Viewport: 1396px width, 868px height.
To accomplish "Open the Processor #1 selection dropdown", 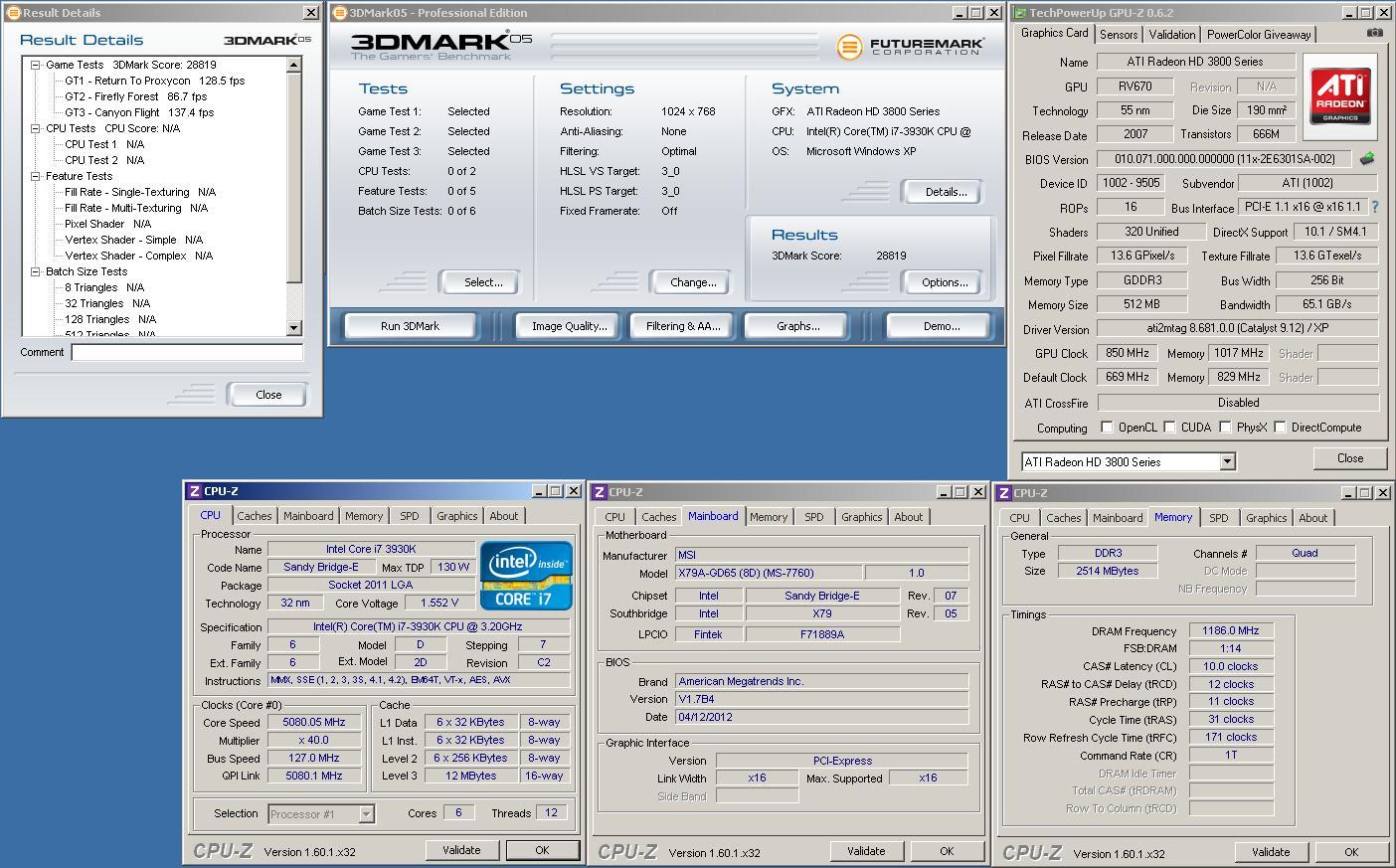I will [x=366, y=814].
